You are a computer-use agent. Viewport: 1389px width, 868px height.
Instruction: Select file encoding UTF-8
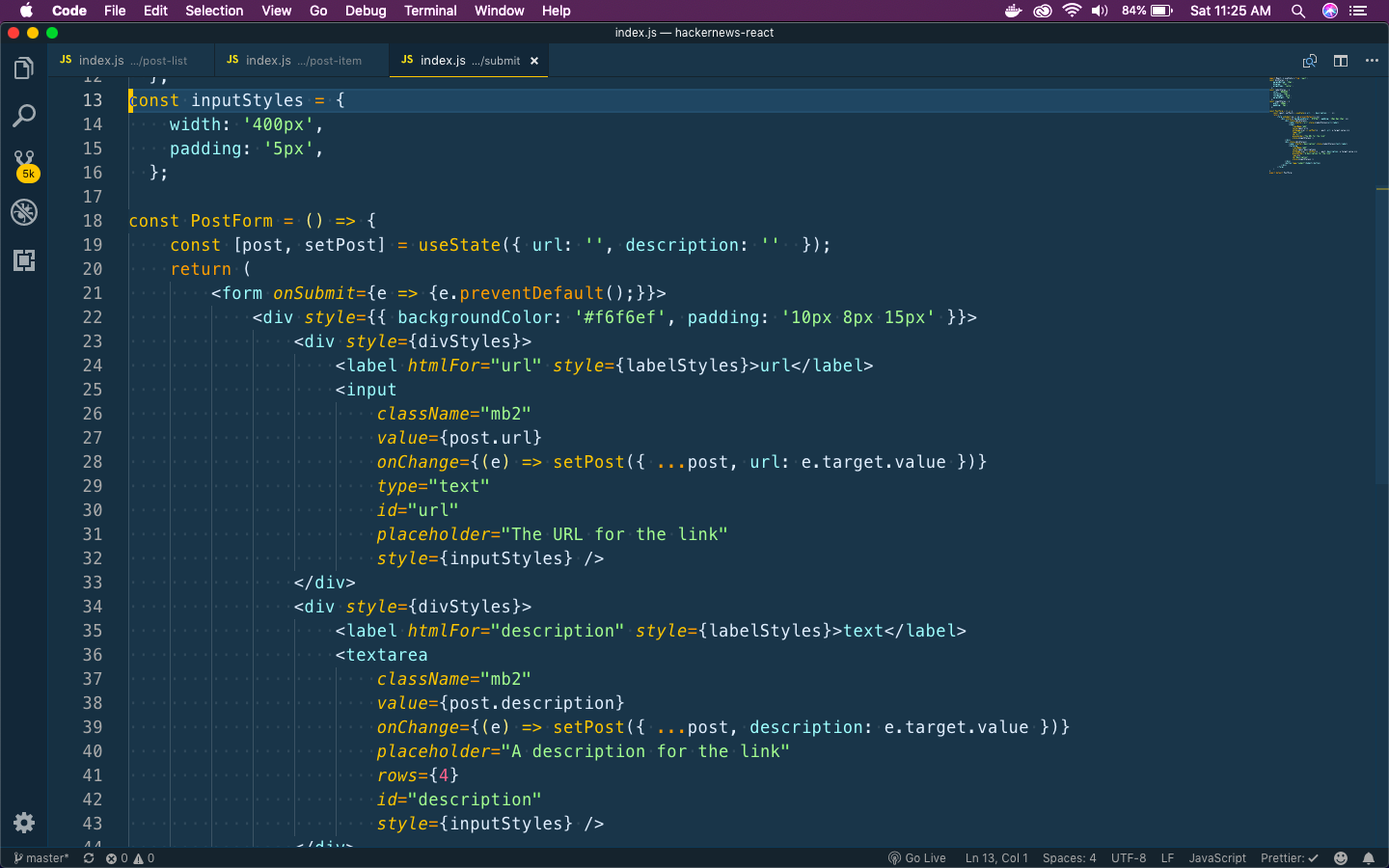click(1129, 858)
